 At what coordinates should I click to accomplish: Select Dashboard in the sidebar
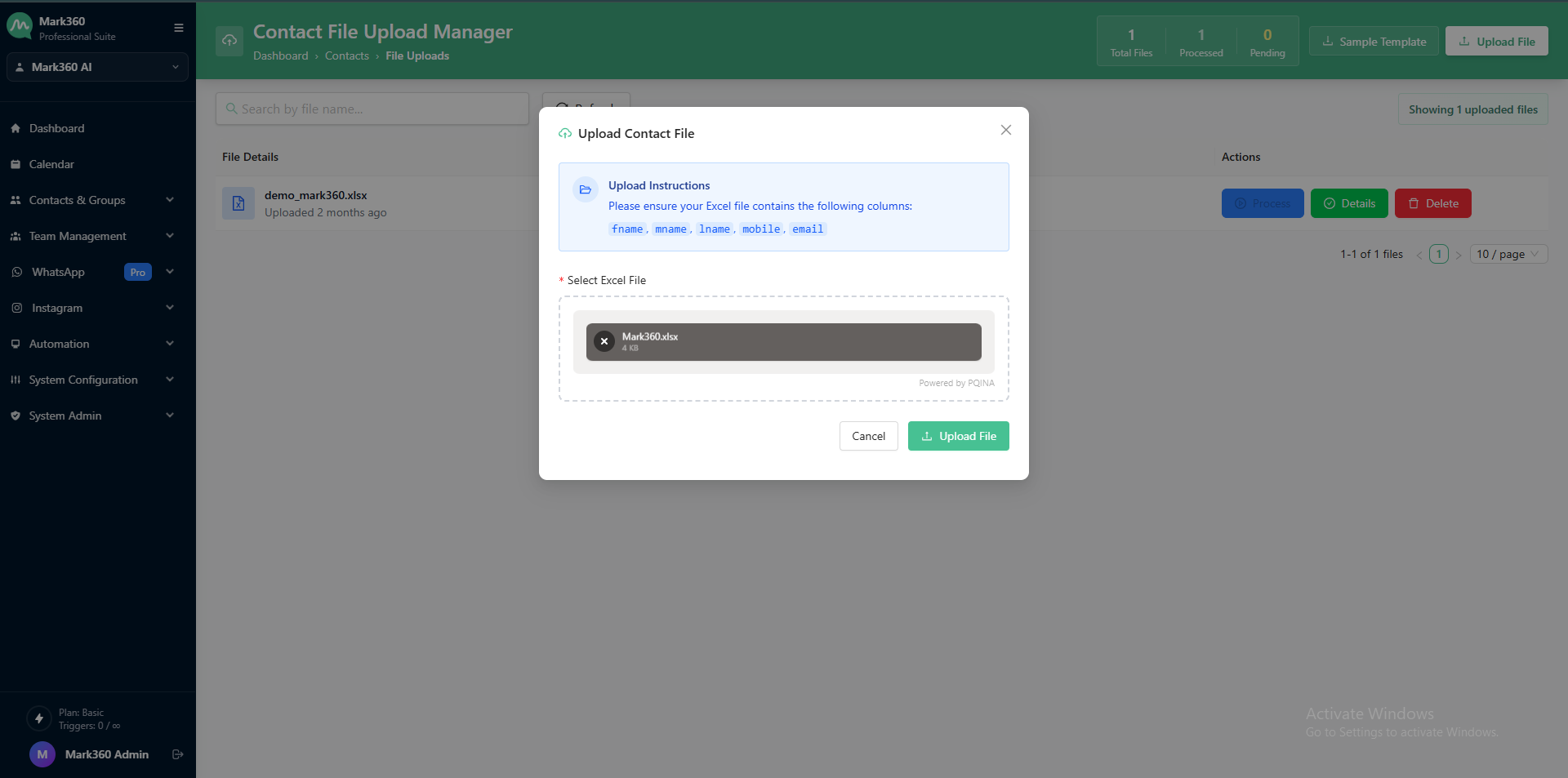pos(56,128)
